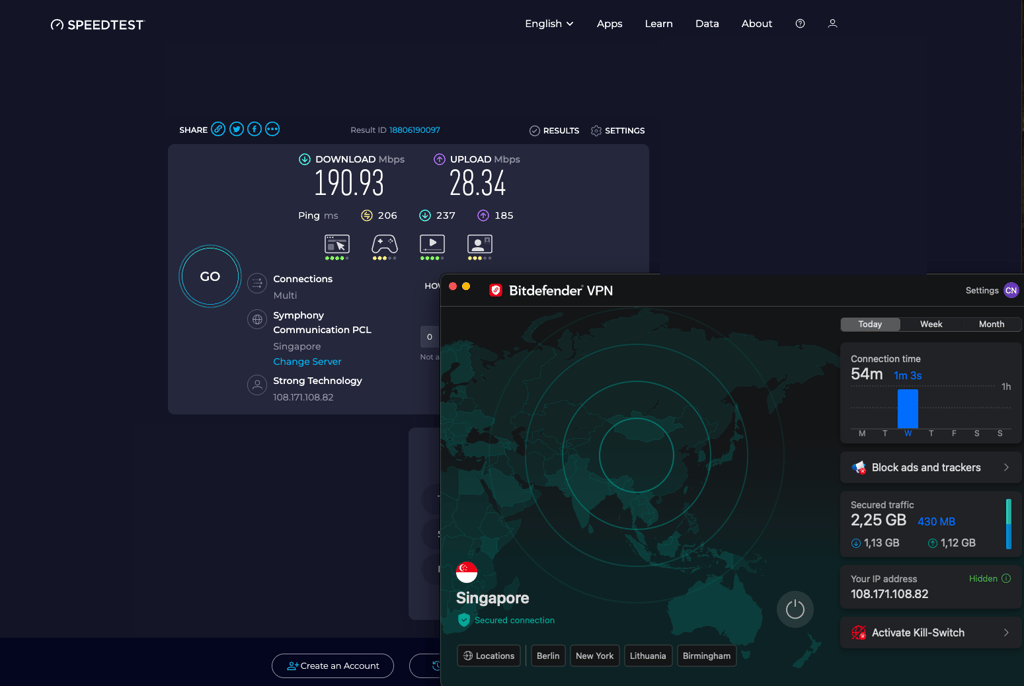Screen dimensions: 1024x686
Task: Click the Bitdefender shield logo
Action: point(496,290)
